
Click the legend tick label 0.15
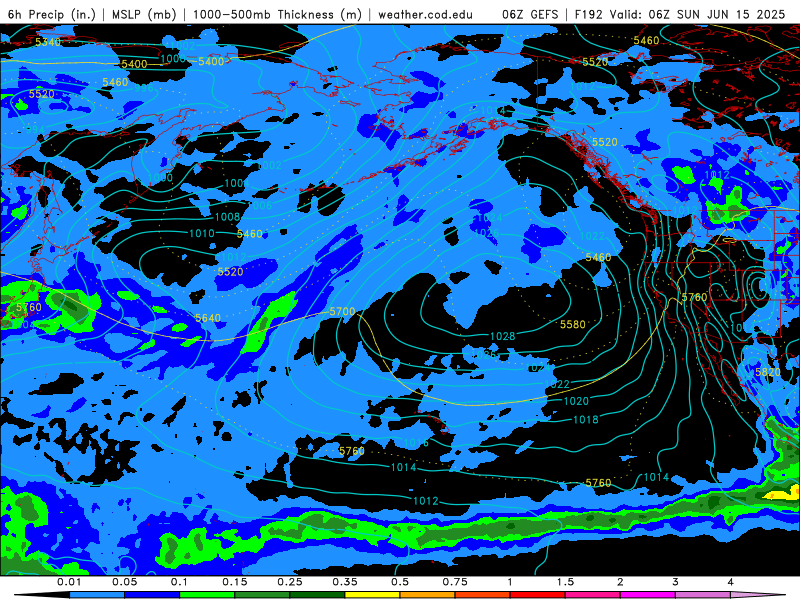click(x=235, y=582)
